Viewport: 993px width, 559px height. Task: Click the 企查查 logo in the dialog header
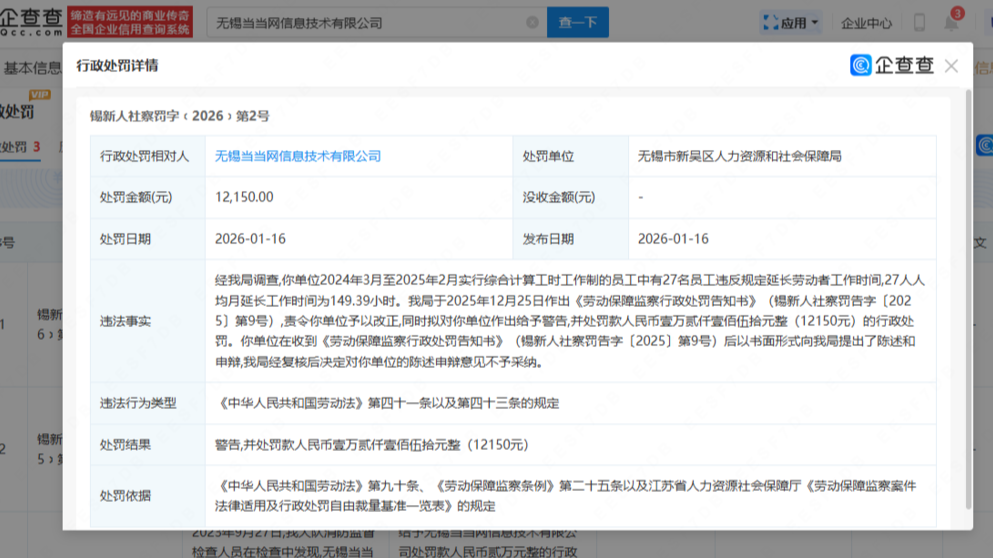892,66
